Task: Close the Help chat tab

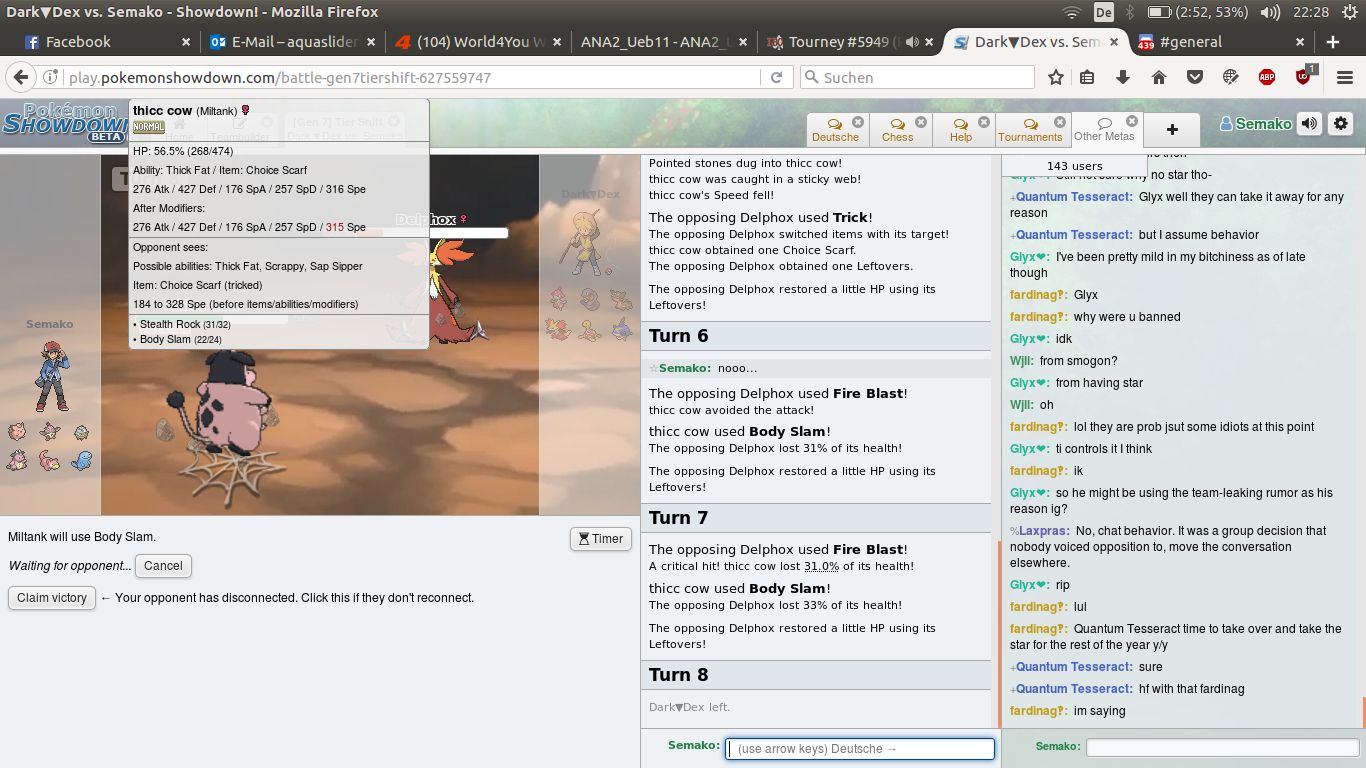Action: 985,122
